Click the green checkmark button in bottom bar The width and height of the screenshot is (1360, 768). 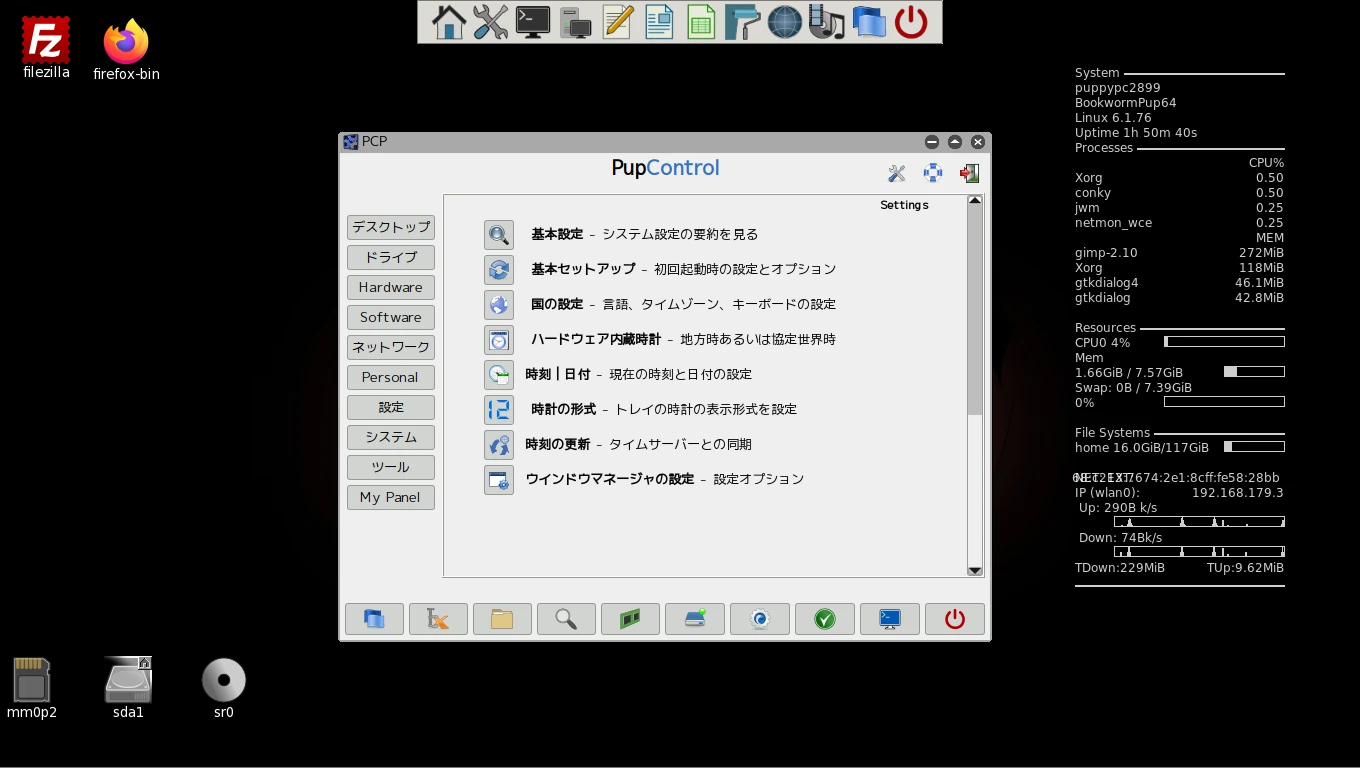point(824,619)
